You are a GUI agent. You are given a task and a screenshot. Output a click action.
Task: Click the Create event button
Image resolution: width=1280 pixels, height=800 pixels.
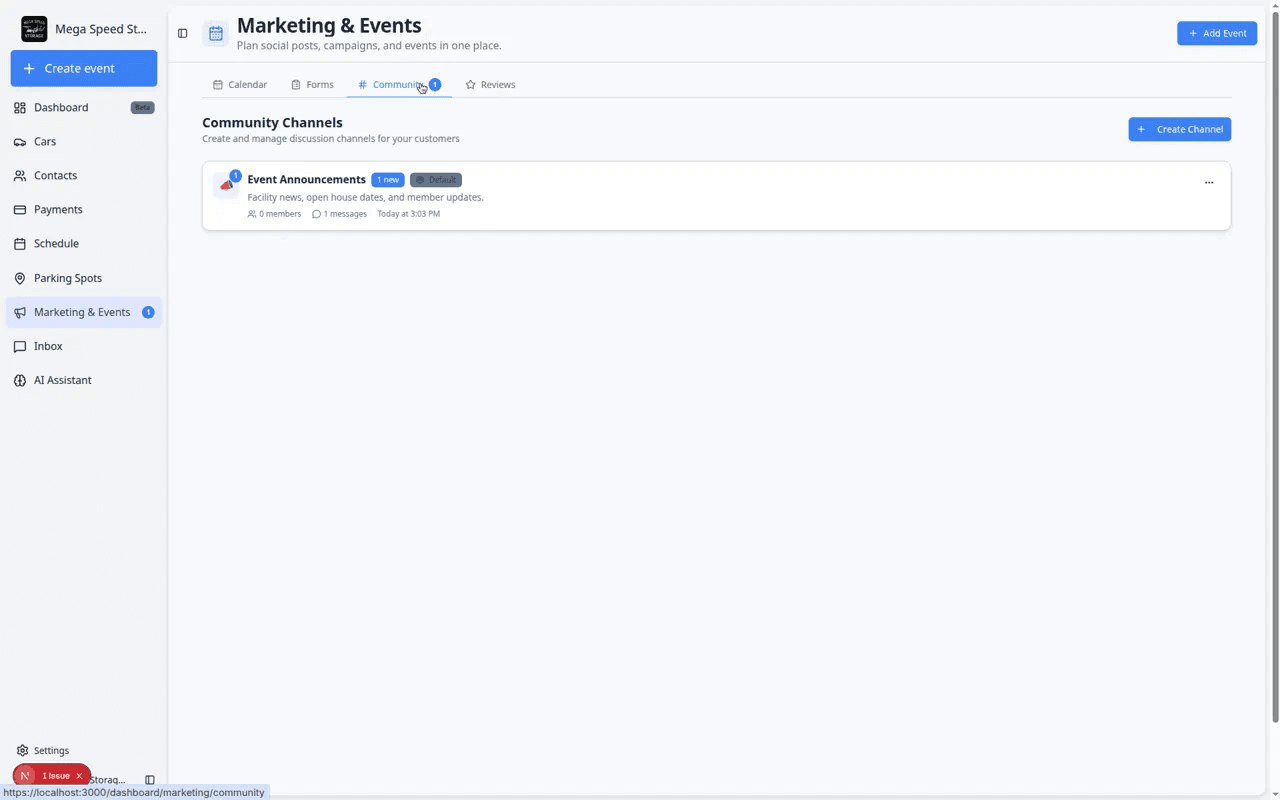(84, 68)
